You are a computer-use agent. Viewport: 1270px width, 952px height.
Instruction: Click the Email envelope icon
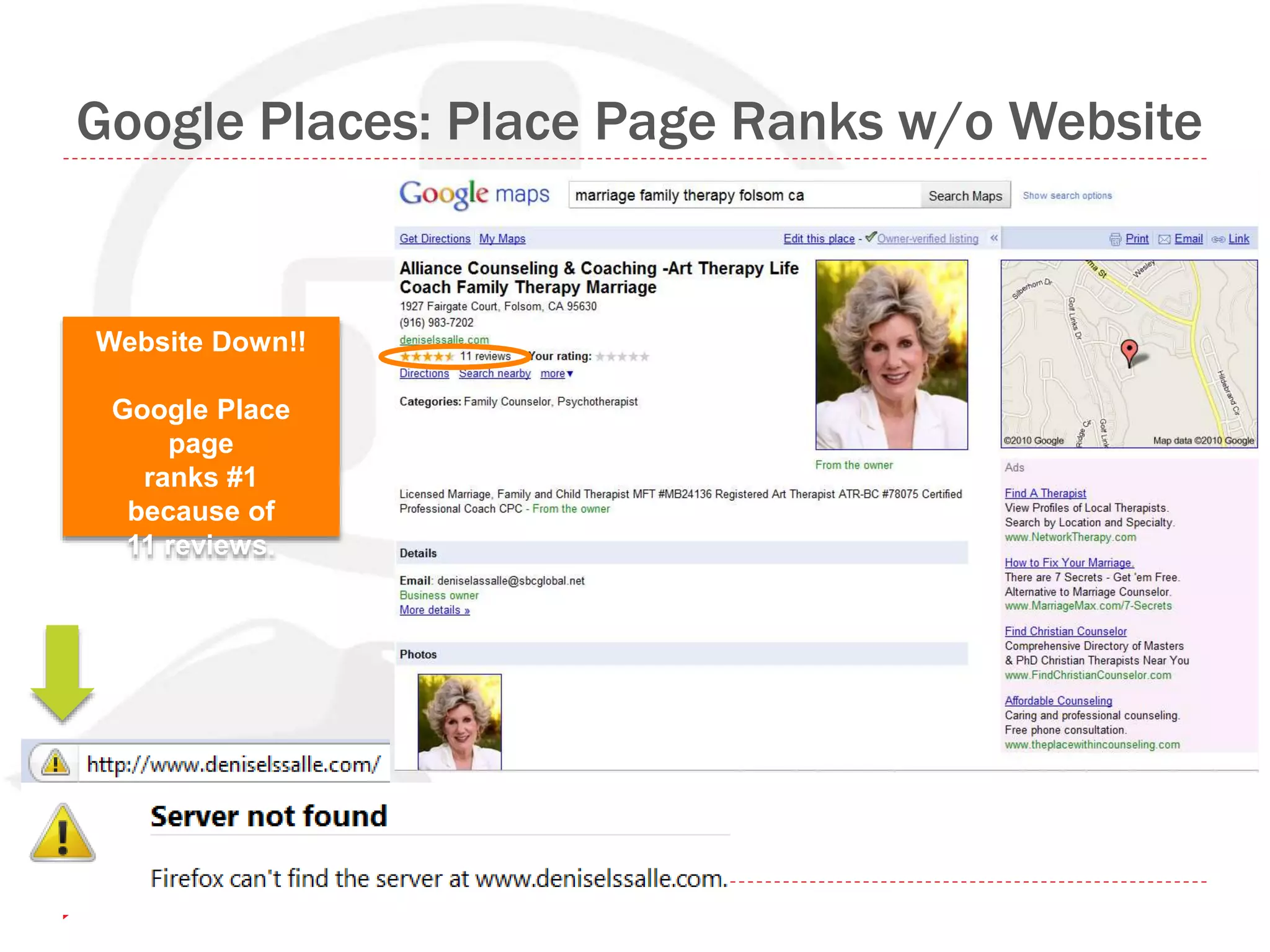coord(1164,239)
